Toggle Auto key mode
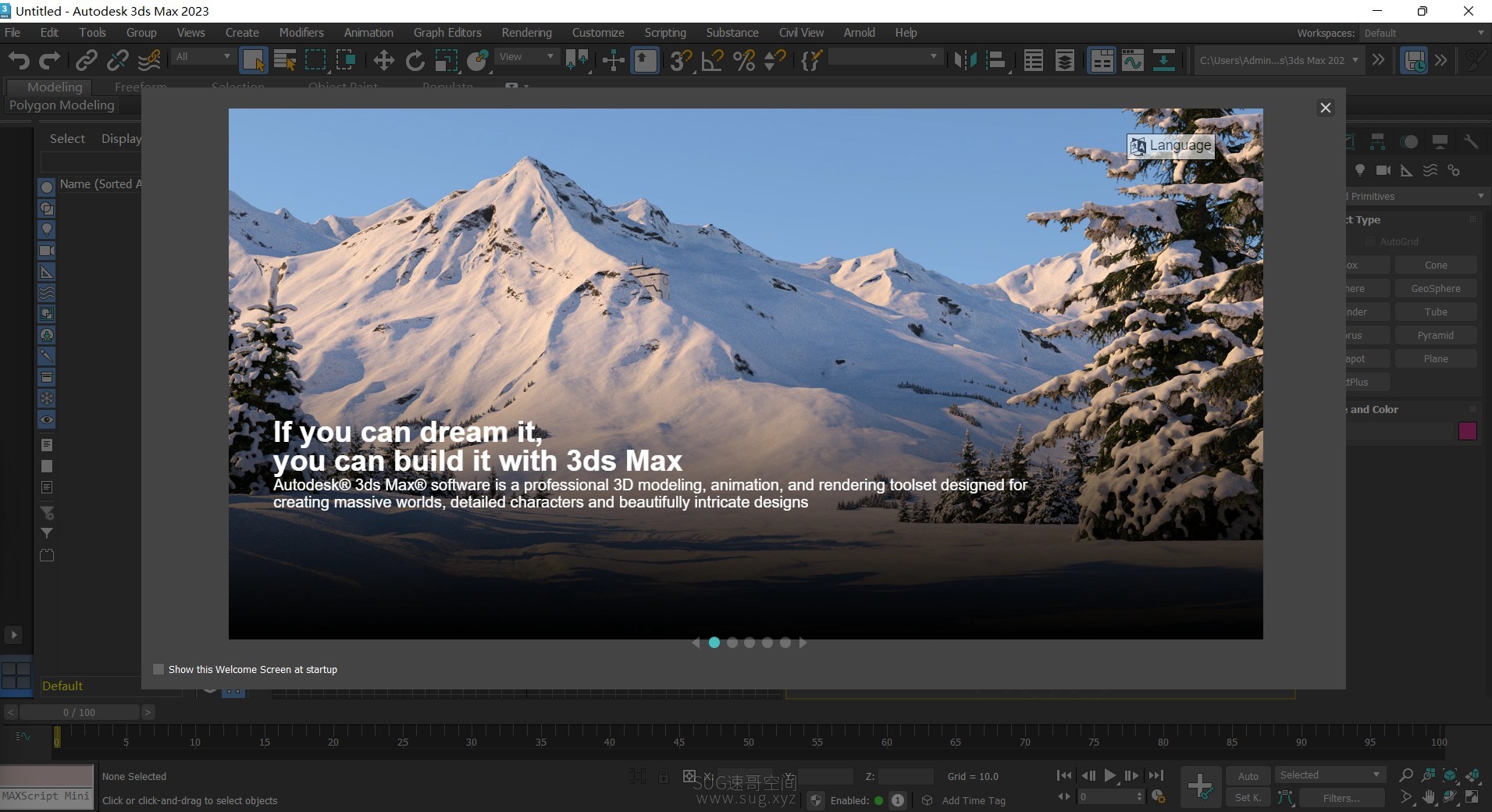 pyautogui.click(x=1248, y=776)
